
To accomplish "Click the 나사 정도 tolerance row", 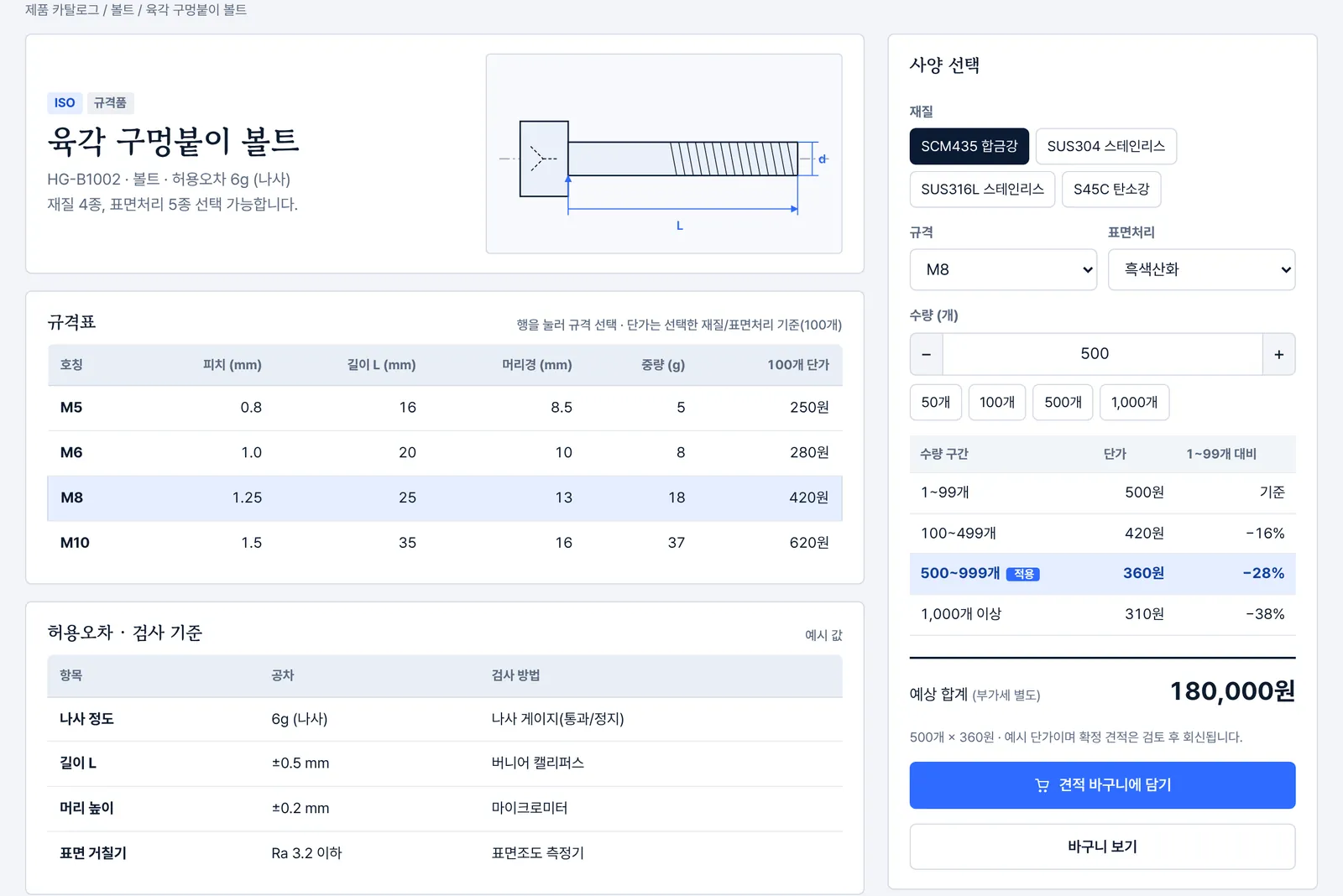I will [x=445, y=720].
